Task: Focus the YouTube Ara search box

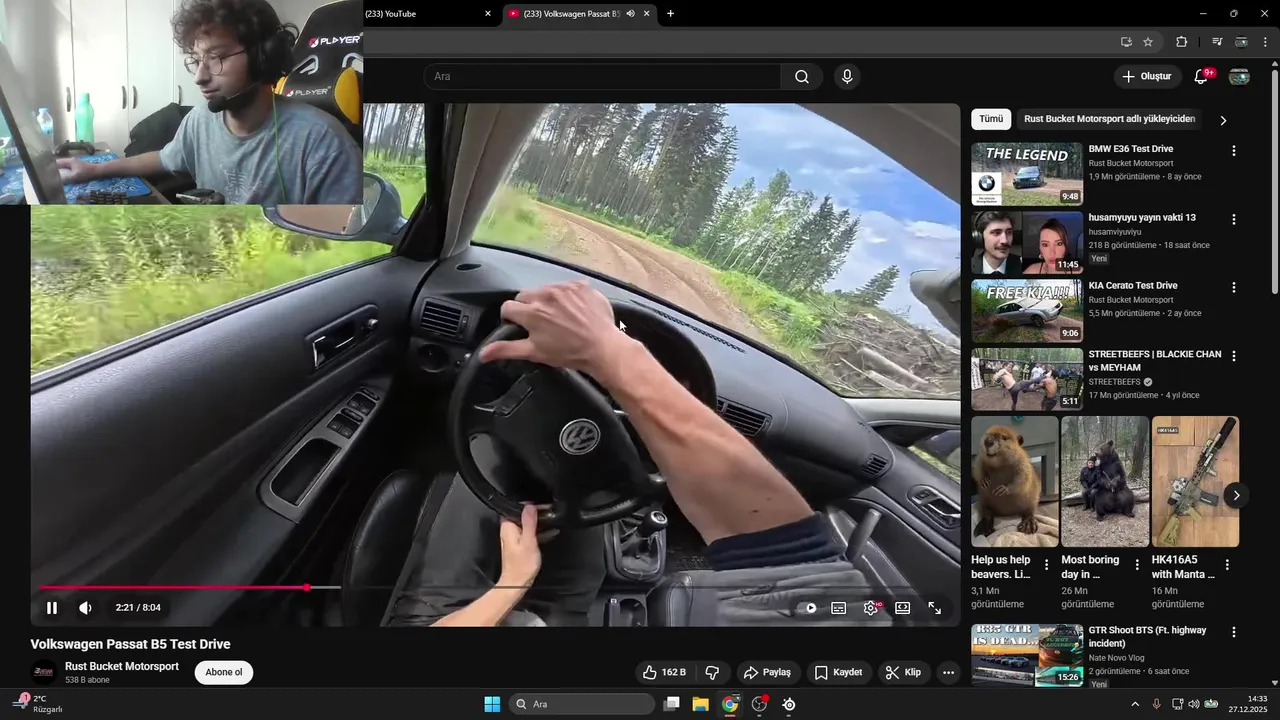Action: (602, 77)
